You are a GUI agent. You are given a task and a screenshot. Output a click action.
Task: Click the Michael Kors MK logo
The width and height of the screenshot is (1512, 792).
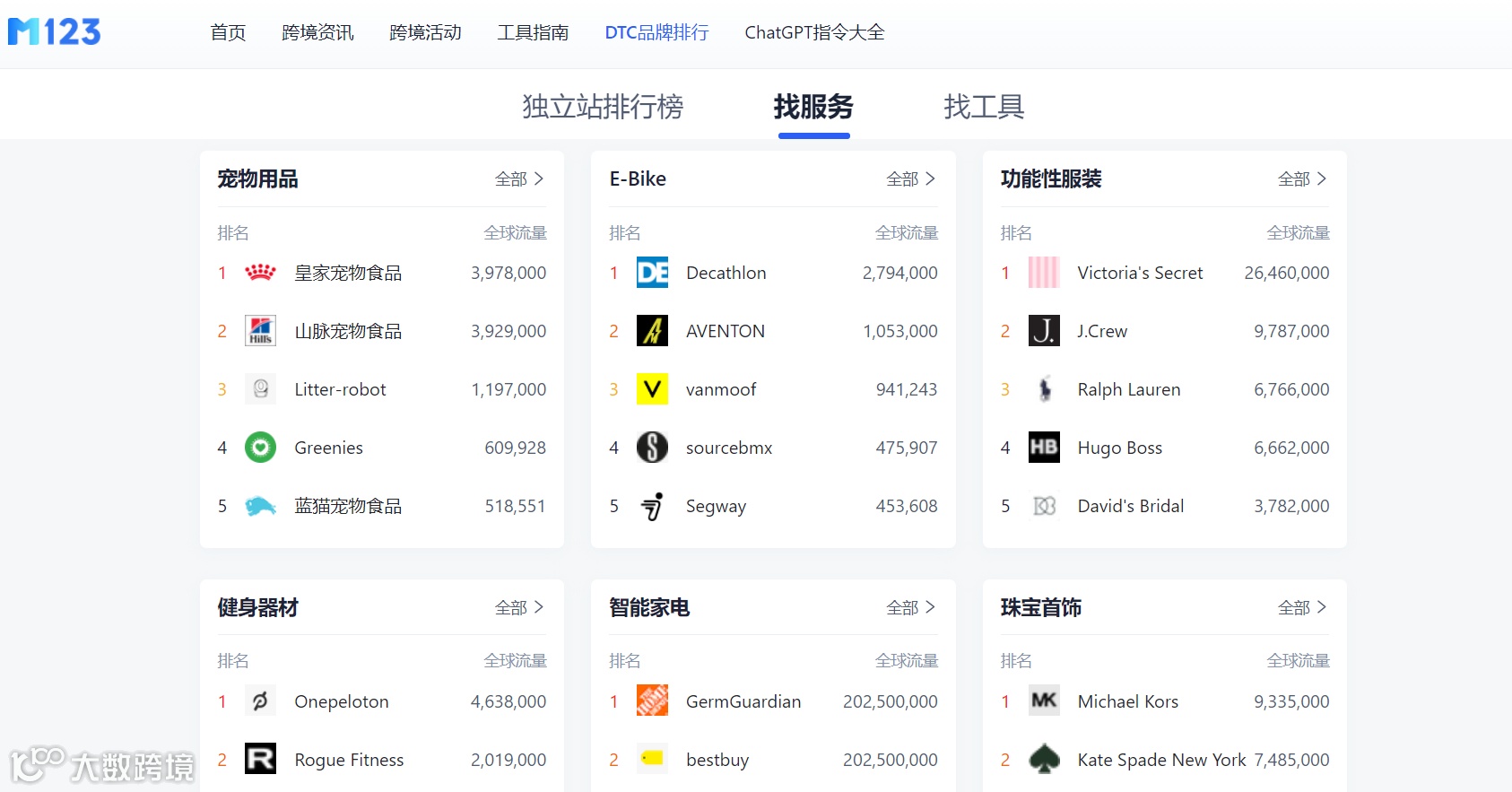[1044, 701]
